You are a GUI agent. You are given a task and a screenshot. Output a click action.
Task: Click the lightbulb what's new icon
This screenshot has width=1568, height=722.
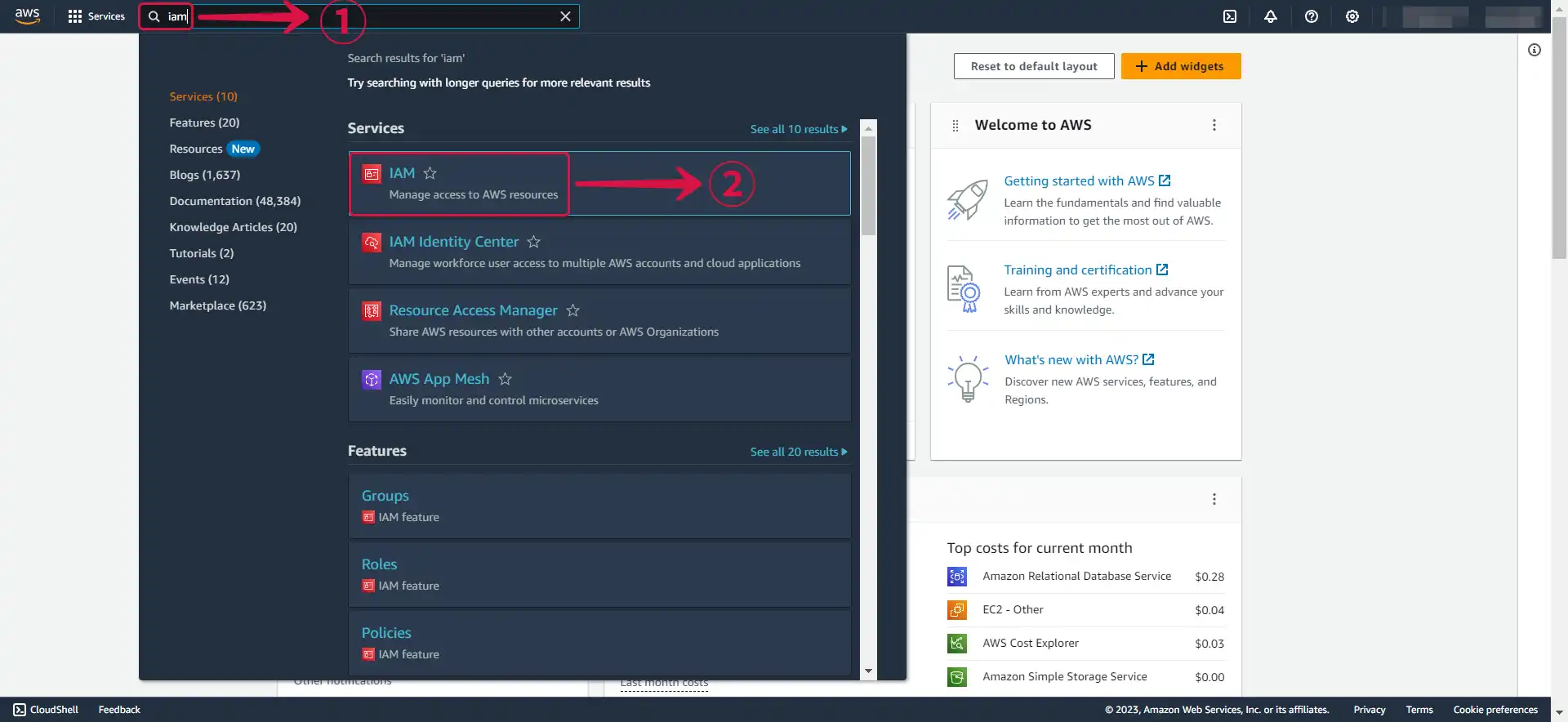click(968, 378)
